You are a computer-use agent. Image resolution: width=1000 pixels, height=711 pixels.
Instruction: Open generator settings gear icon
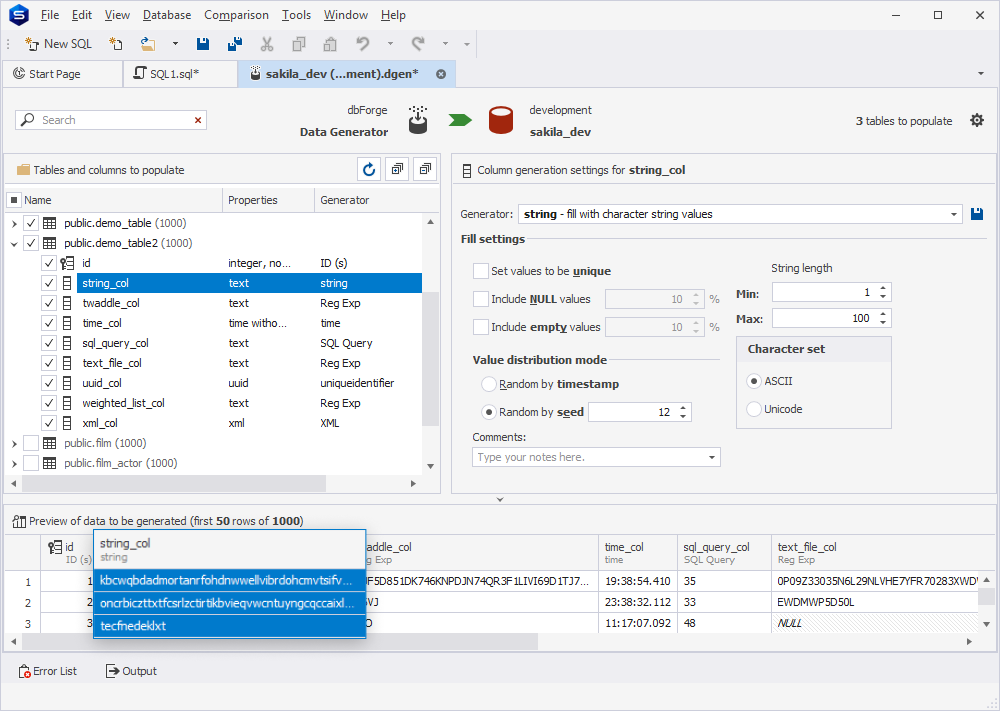(977, 120)
